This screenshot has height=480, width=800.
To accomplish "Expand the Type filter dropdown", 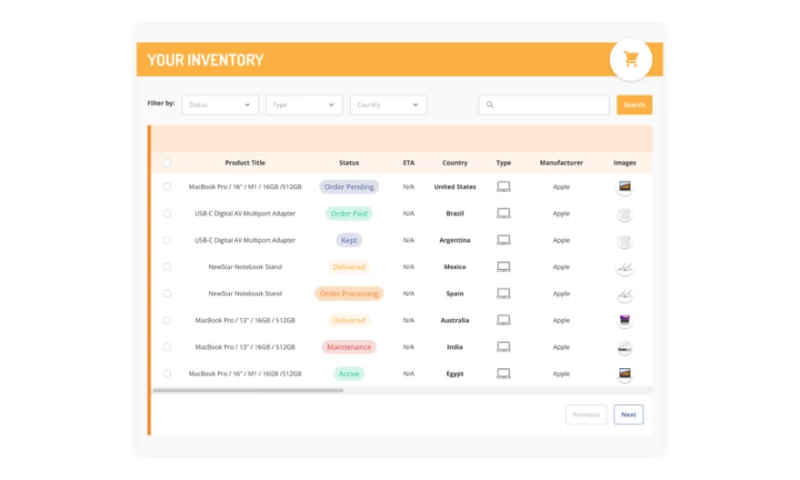I will coord(304,105).
